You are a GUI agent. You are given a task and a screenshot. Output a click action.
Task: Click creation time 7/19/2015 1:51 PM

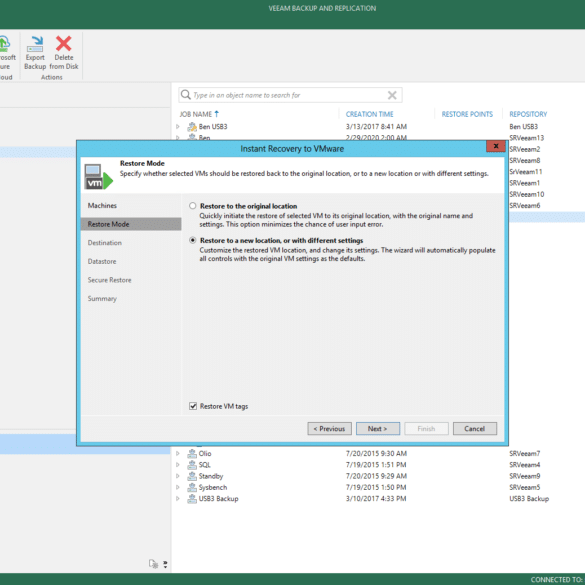(376, 465)
